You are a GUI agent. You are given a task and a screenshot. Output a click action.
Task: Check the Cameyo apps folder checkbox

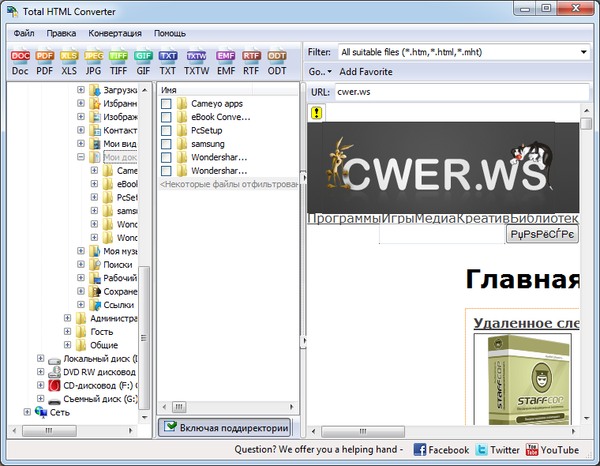pos(166,104)
